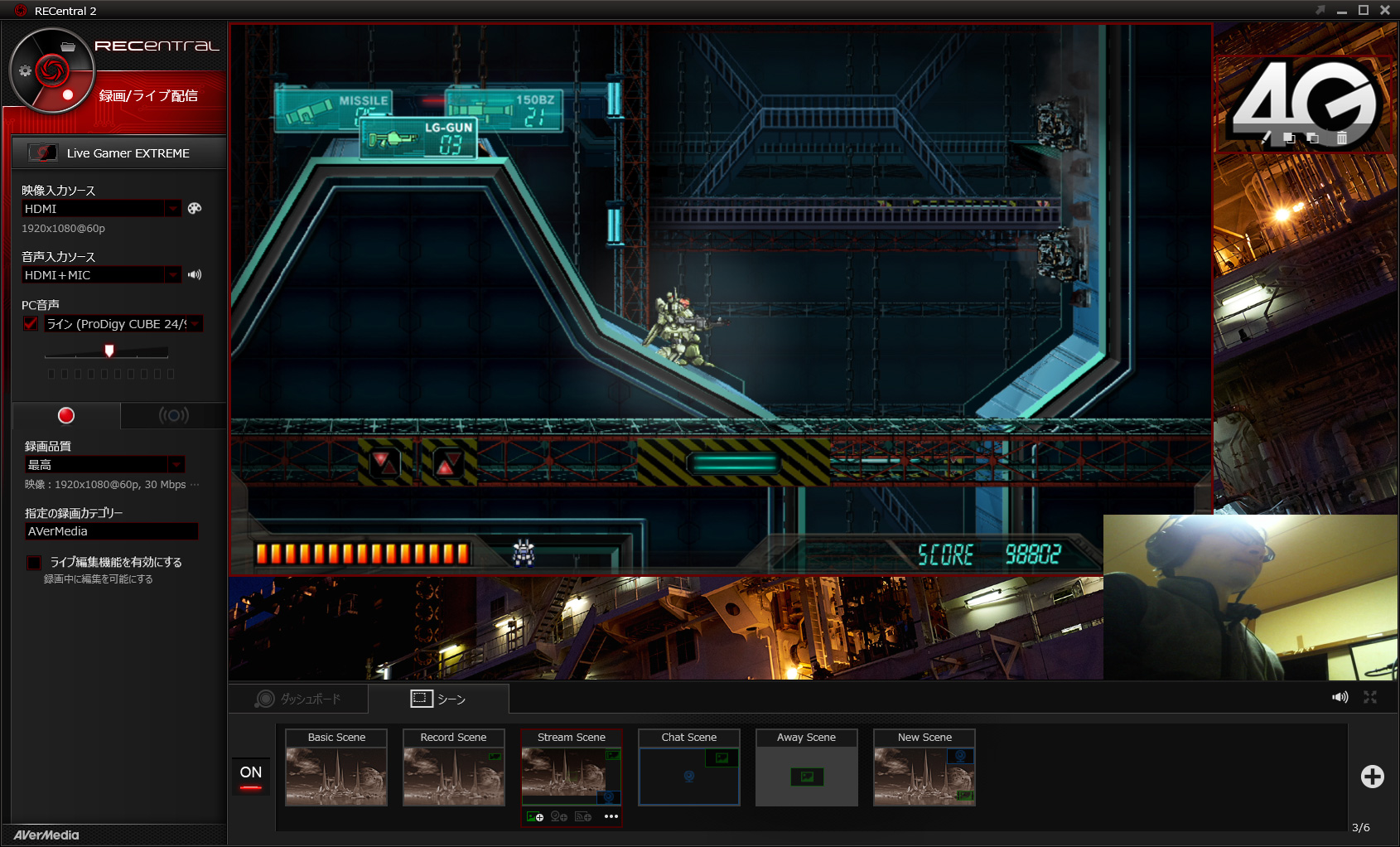Mute preview audio with the bottom-bar speaker icon
Viewport: 1400px width, 847px height.
pos(1340,697)
